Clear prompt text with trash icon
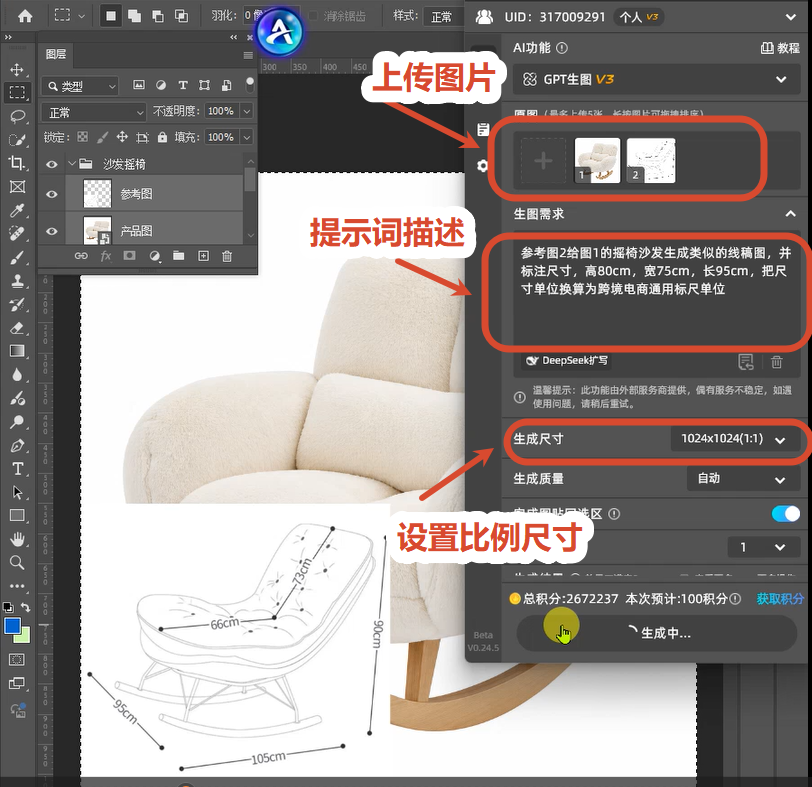This screenshot has width=812, height=787. [776, 362]
